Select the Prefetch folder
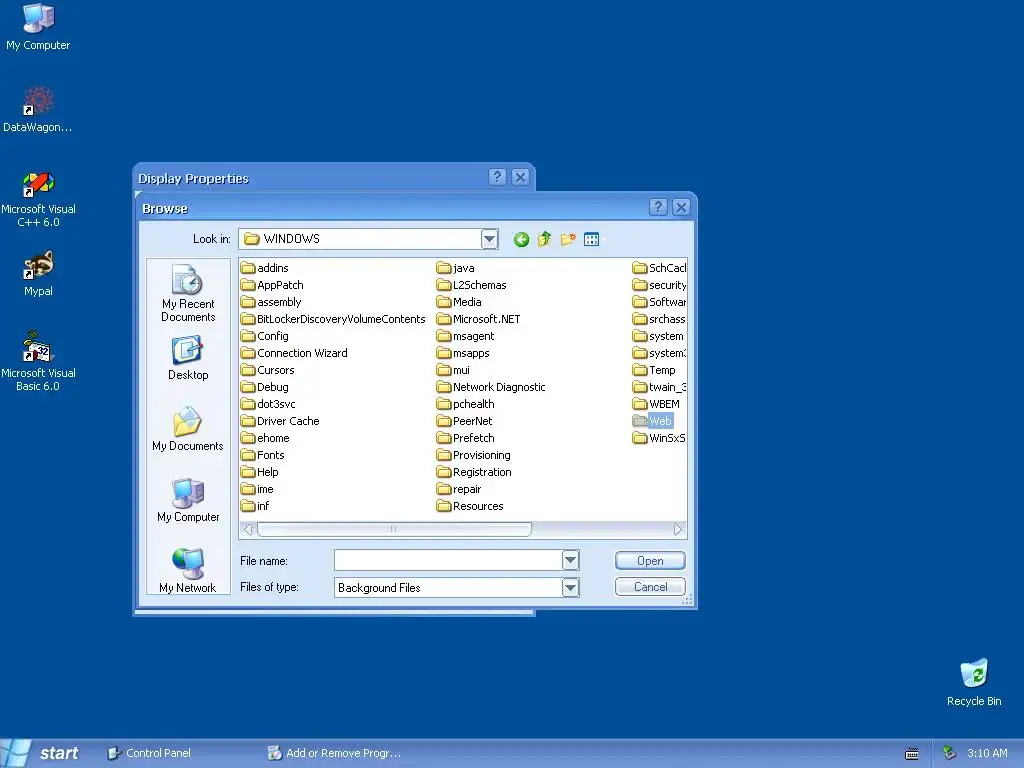The image size is (1024, 768). 466,438
